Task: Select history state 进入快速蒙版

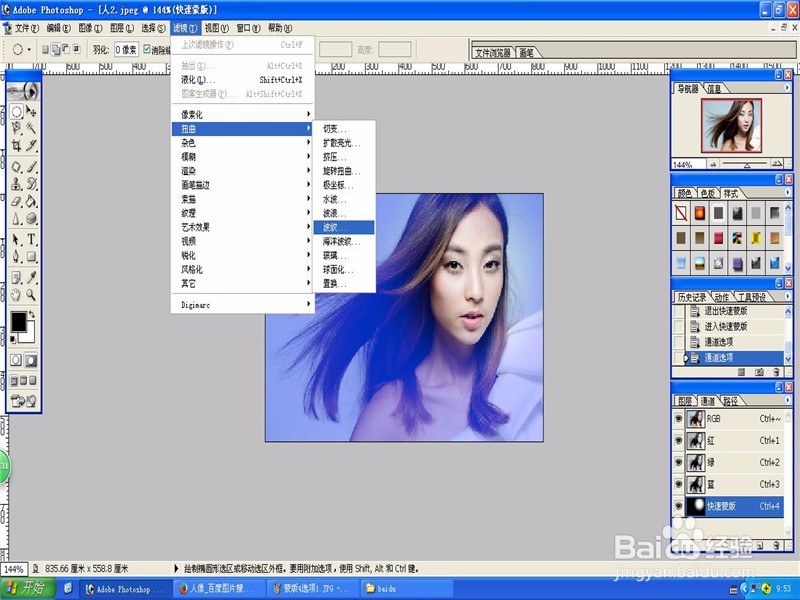Action: (x=734, y=327)
